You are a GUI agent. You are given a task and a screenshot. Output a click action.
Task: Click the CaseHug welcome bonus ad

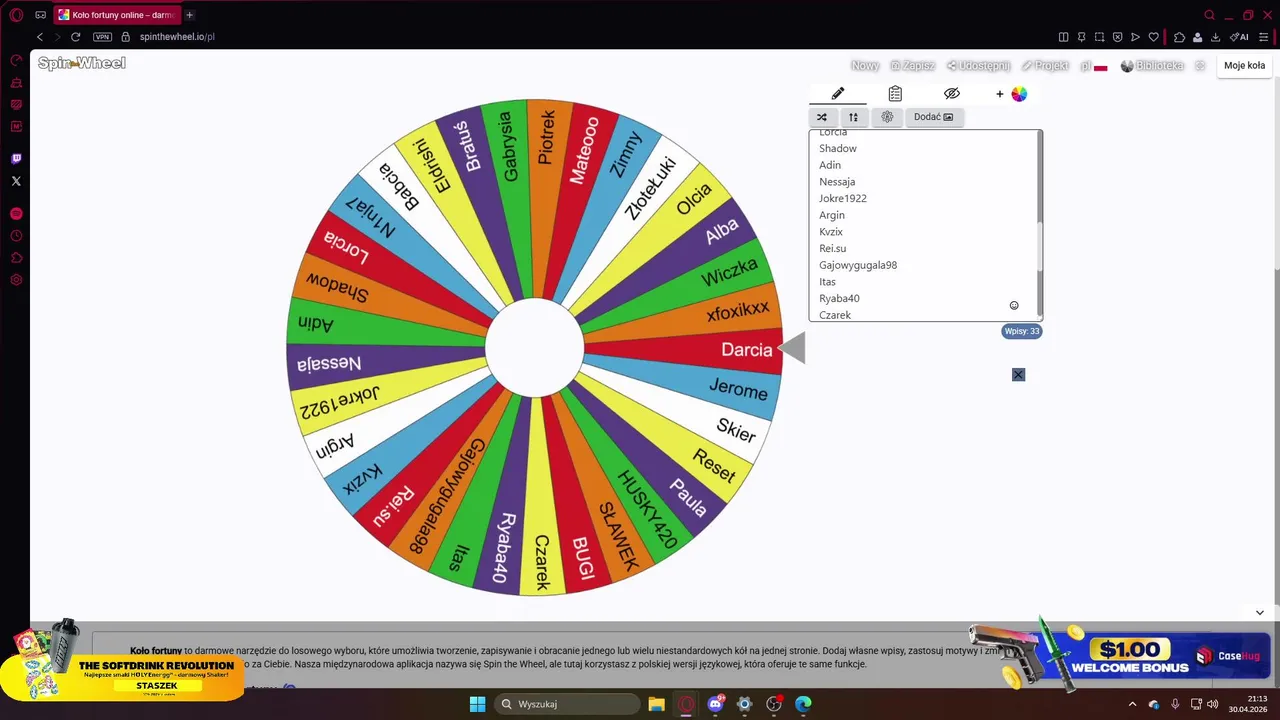[1120, 655]
